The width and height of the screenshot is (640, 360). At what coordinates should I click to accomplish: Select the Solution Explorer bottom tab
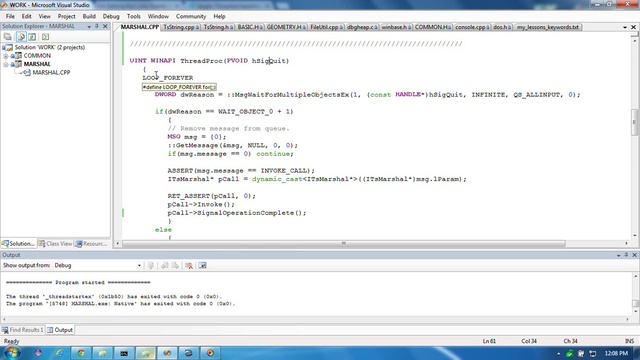pyautogui.click(x=18, y=244)
